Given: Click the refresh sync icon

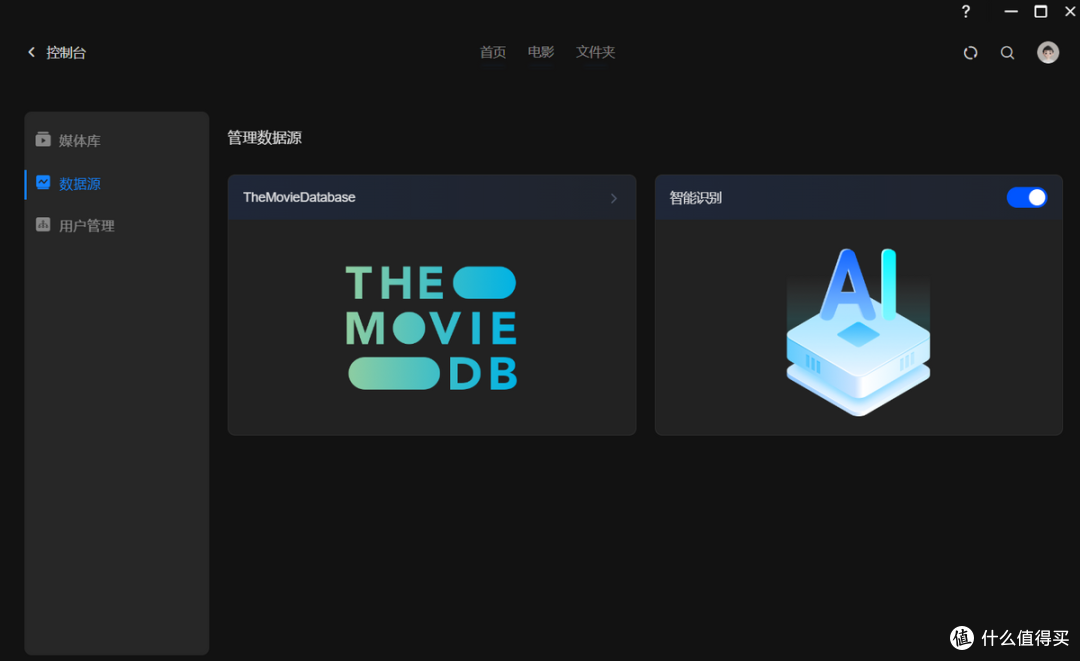Looking at the screenshot, I should pyautogui.click(x=970, y=53).
